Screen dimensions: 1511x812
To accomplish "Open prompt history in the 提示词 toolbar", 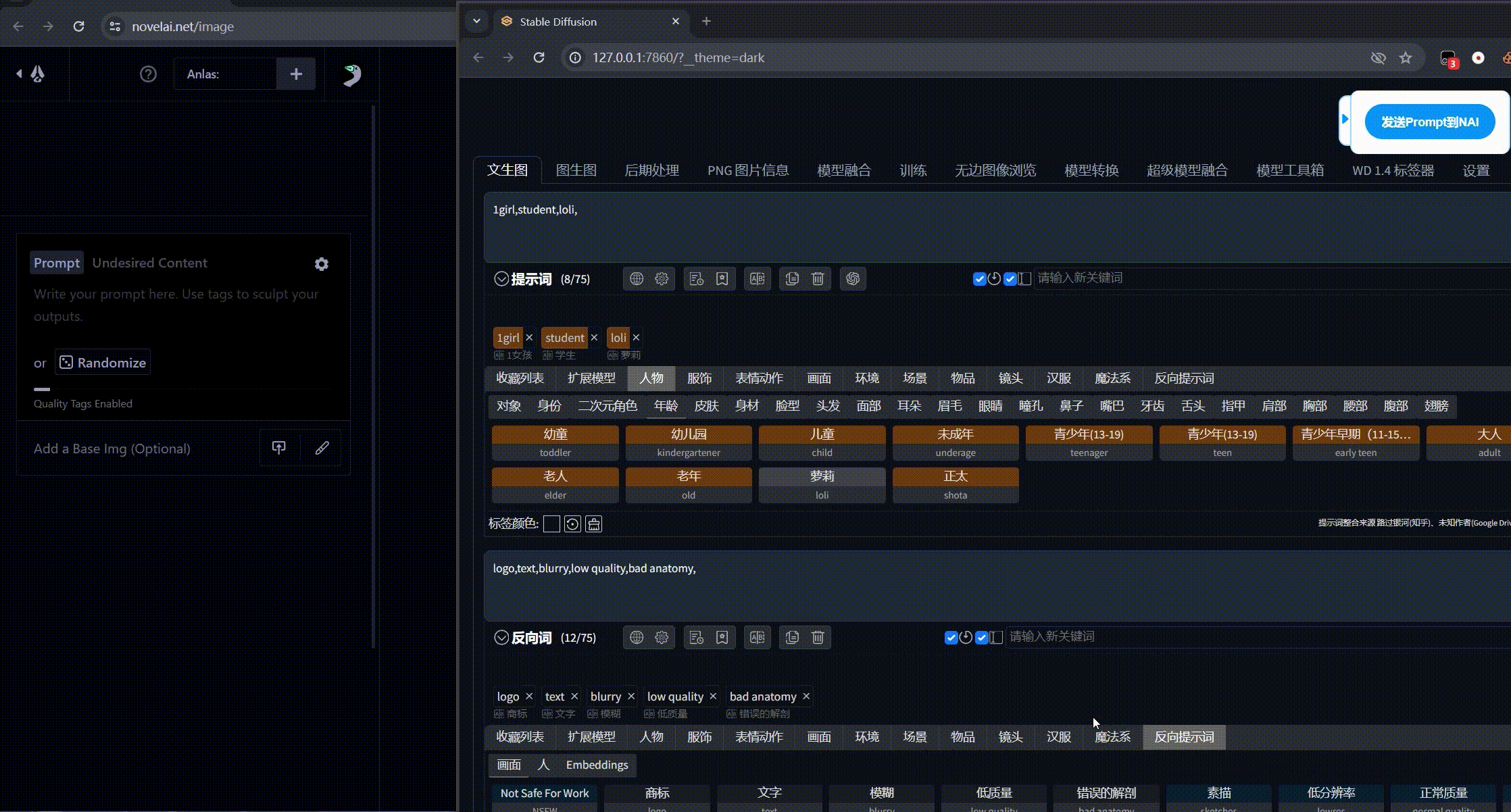I will tap(697, 279).
